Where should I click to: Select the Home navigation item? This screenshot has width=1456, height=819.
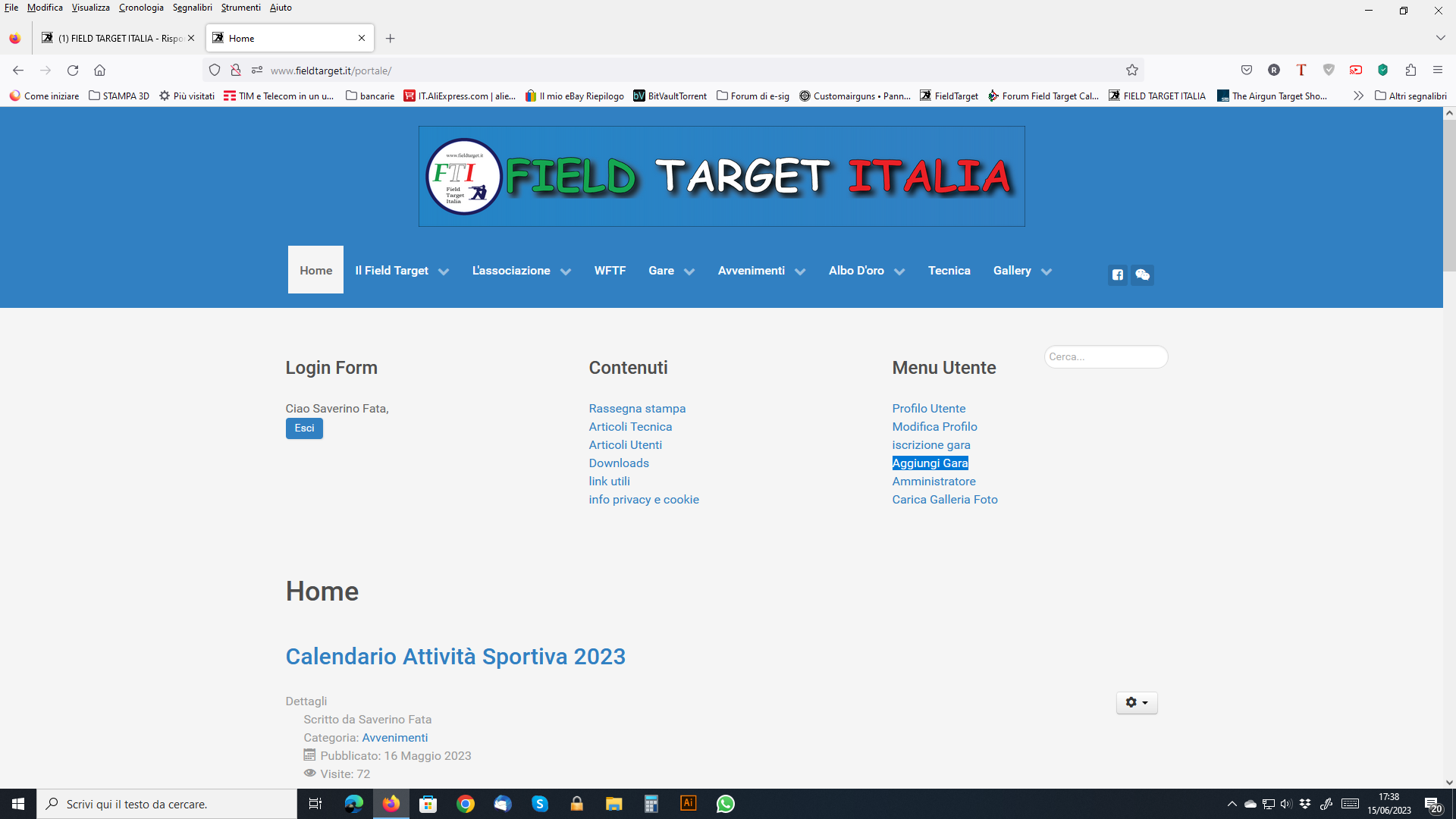[x=315, y=270]
